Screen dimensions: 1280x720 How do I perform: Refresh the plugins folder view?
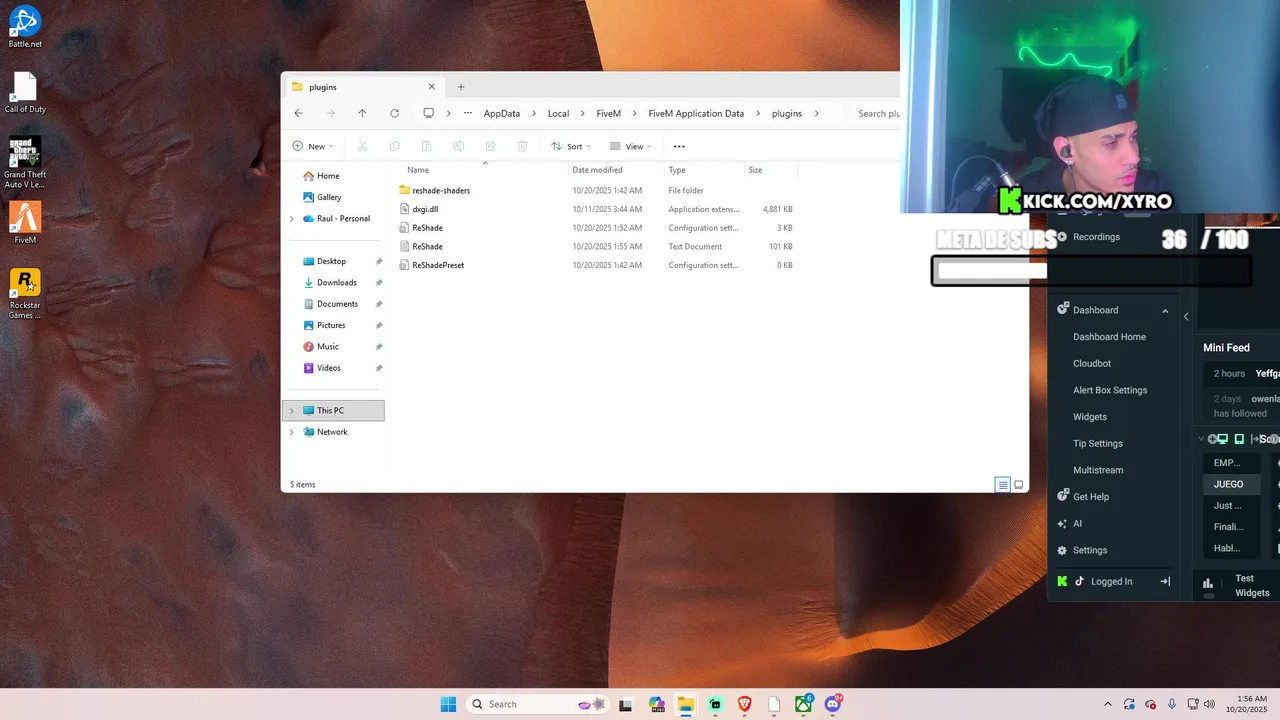[394, 113]
